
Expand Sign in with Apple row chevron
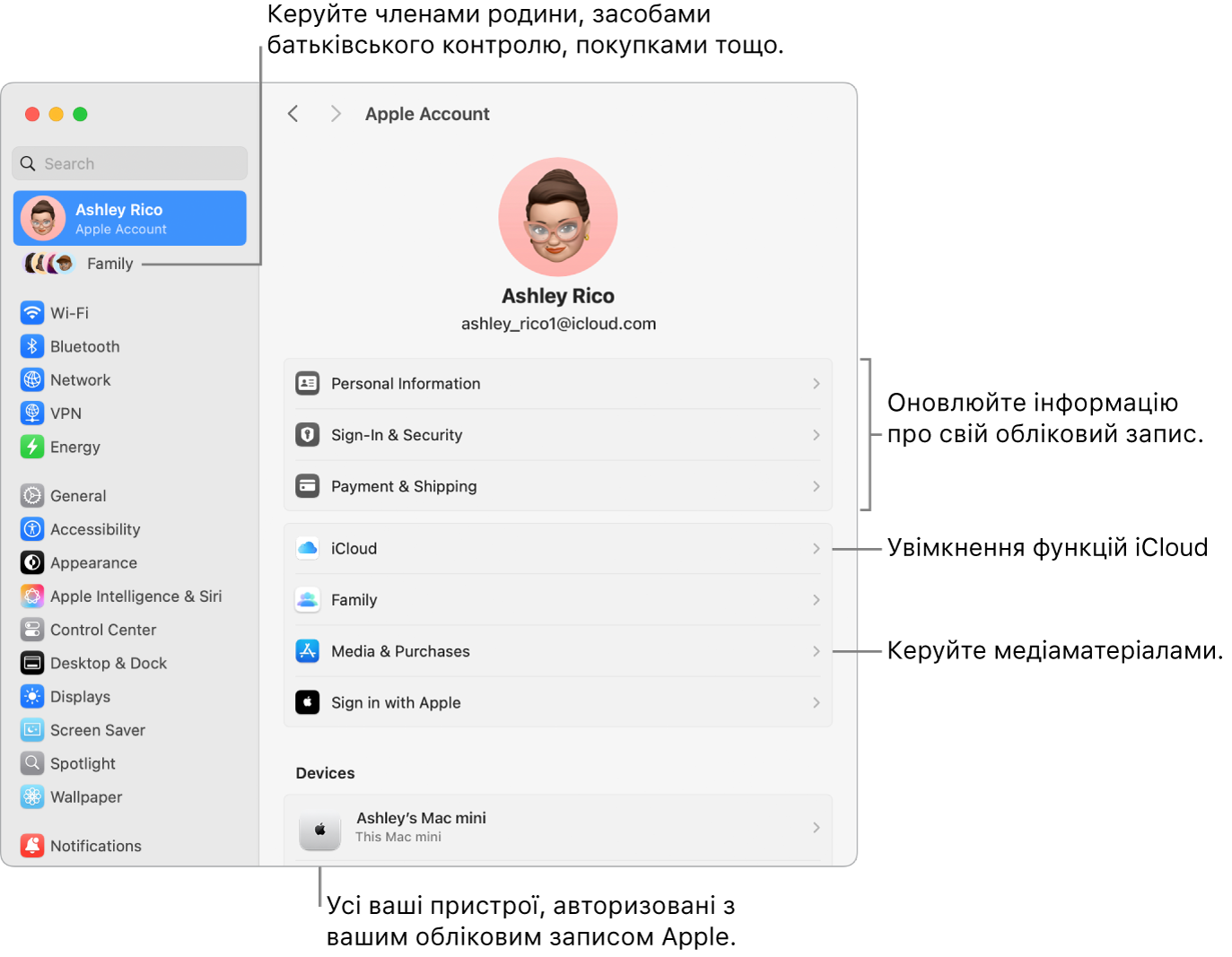(x=816, y=702)
